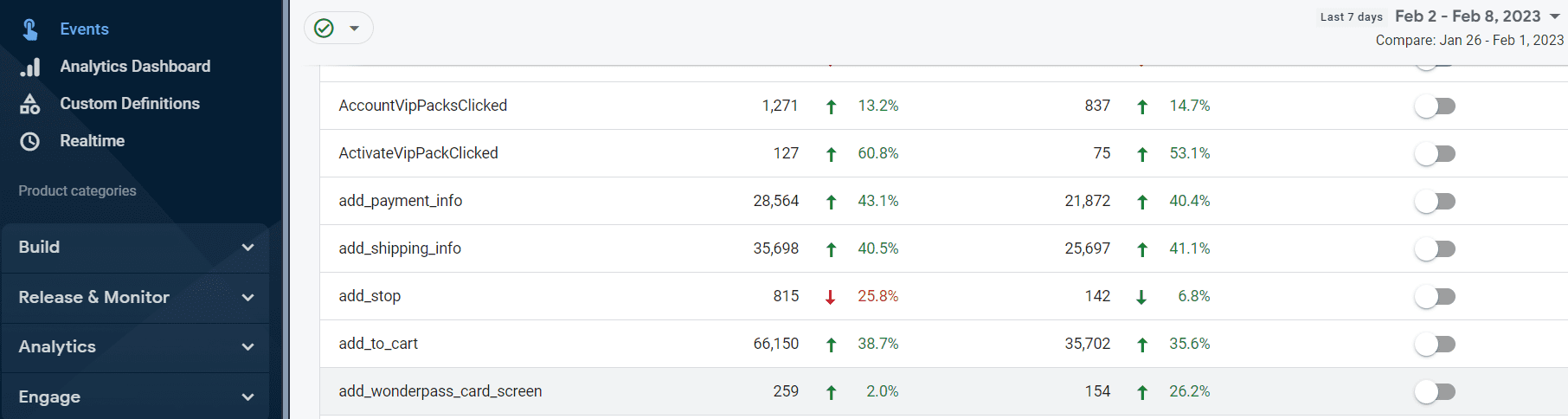The image size is (1568, 419).
Task: Expand the Build section
Action: coord(136,248)
